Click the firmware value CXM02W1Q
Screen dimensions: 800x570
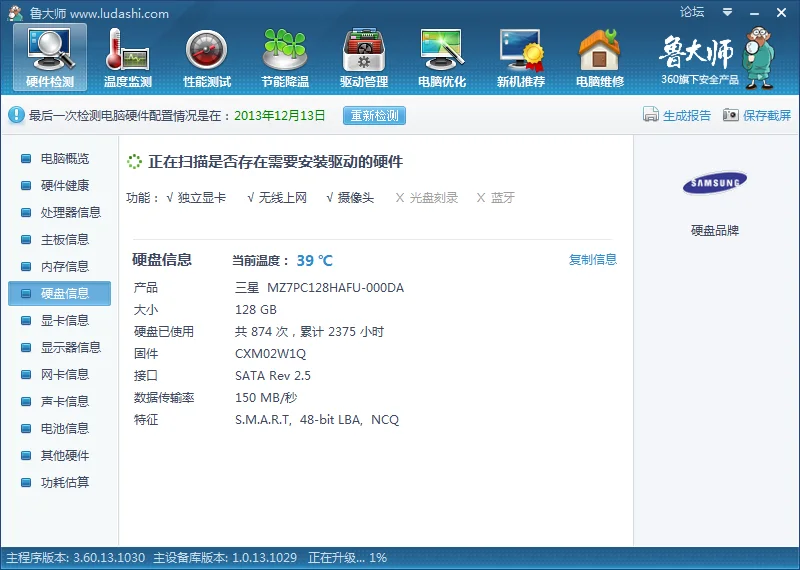270,354
